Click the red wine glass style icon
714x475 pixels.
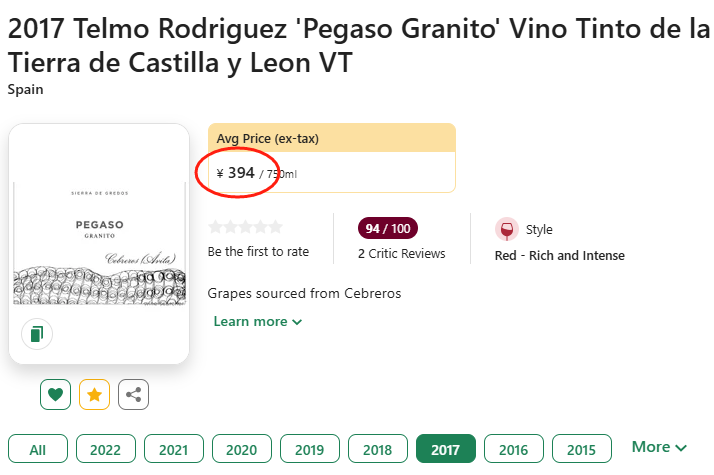507,230
